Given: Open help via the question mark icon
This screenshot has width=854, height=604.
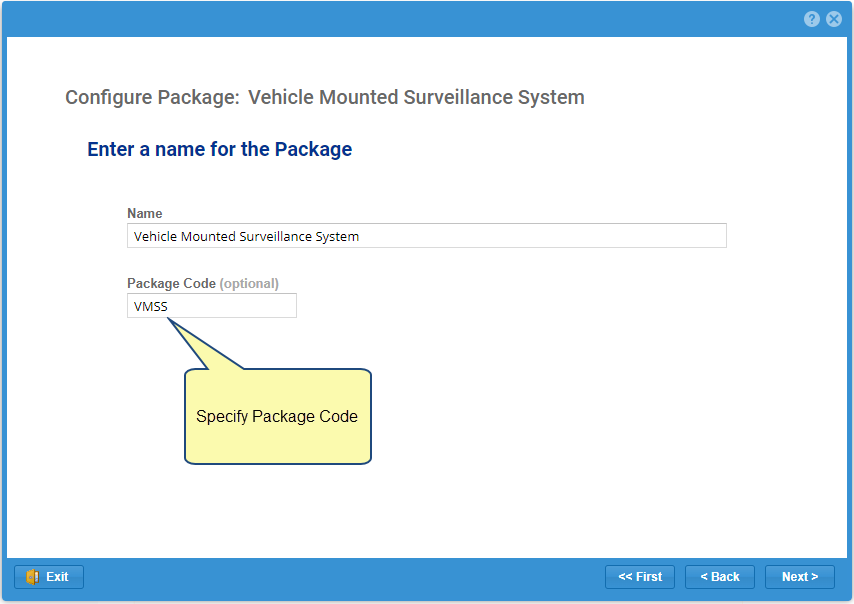Looking at the screenshot, I should tap(812, 19).
